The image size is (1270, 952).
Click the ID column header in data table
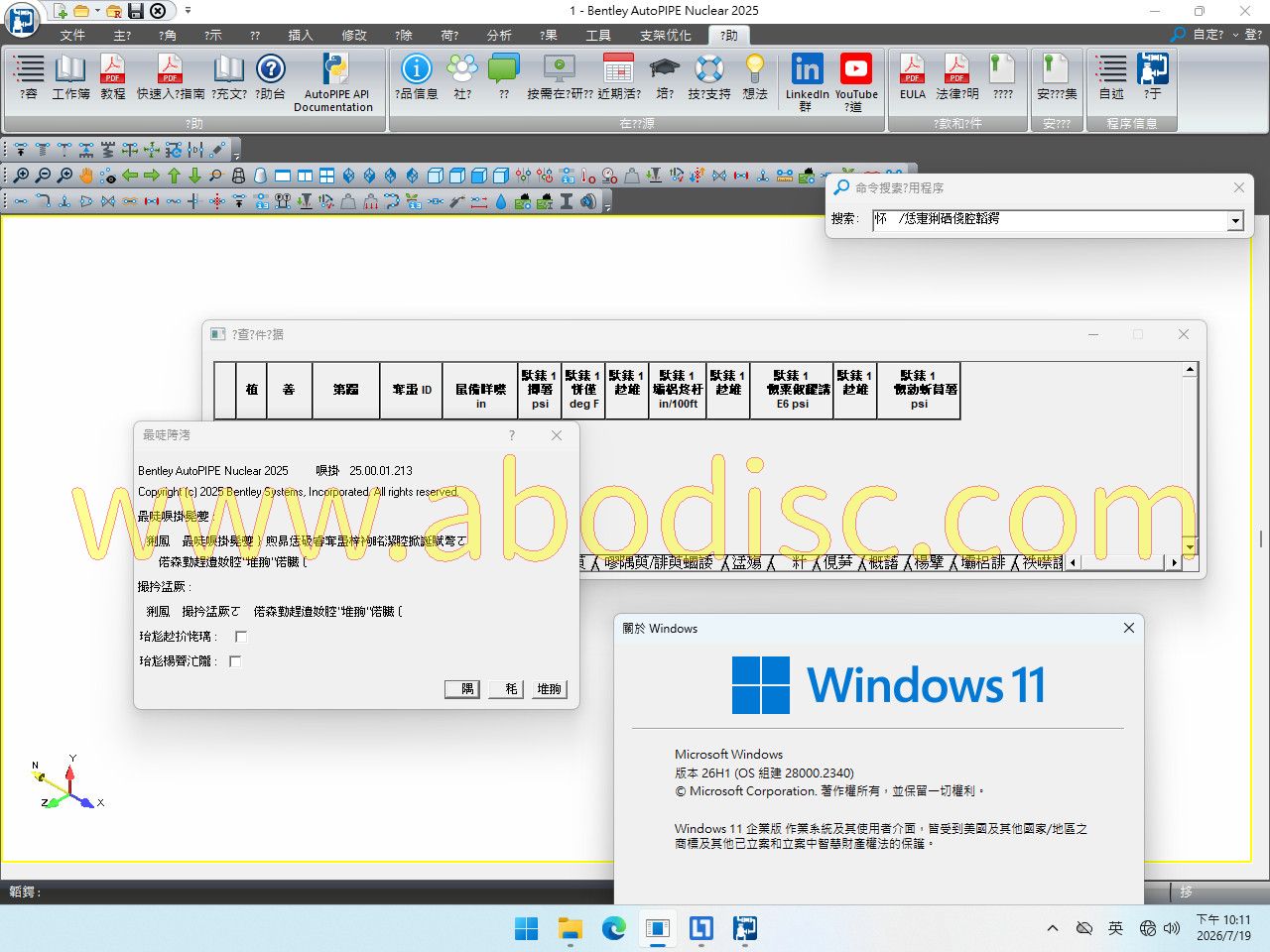click(411, 390)
